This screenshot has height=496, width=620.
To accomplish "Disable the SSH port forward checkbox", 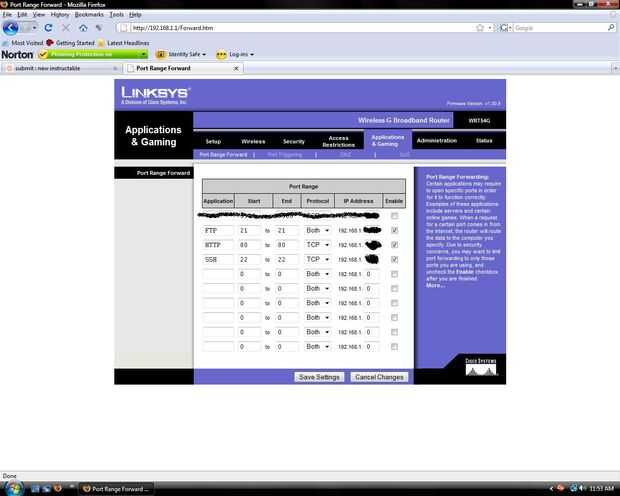I will pyautogui.click(x=394, y=259).
